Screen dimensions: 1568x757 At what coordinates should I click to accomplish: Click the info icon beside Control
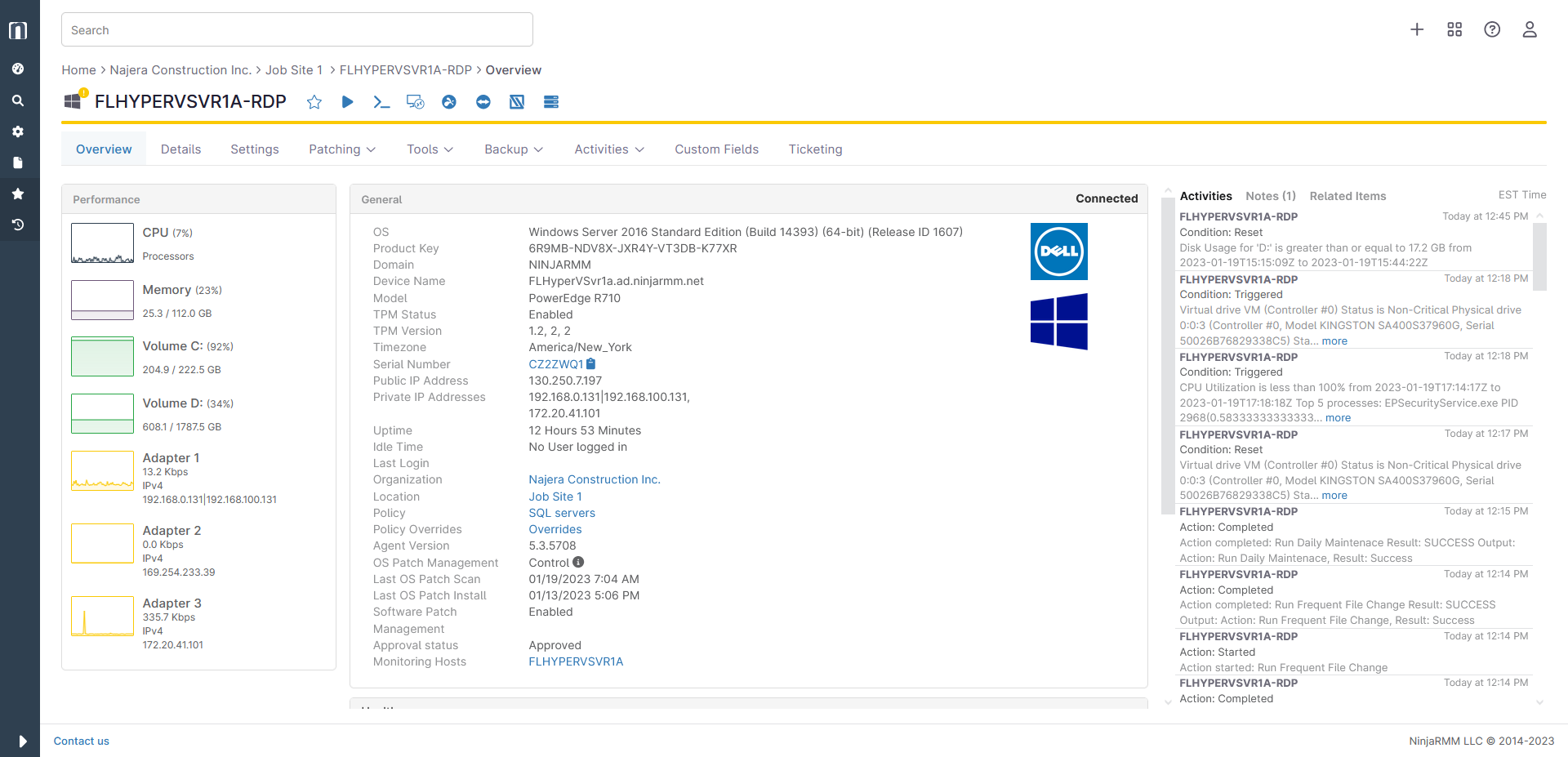tap(578, 563)
